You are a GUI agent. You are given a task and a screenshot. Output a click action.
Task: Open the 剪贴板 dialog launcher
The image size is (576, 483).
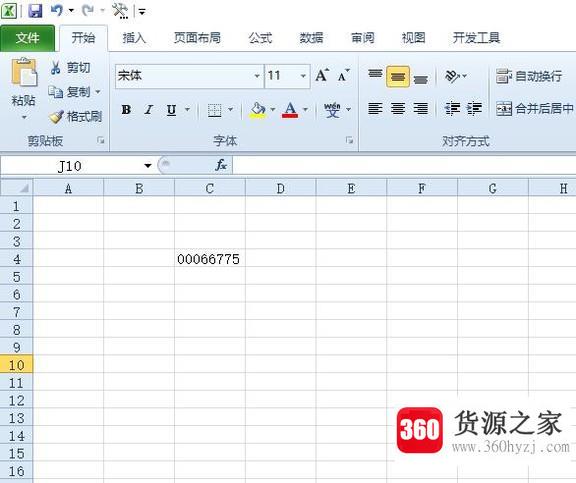101,140
